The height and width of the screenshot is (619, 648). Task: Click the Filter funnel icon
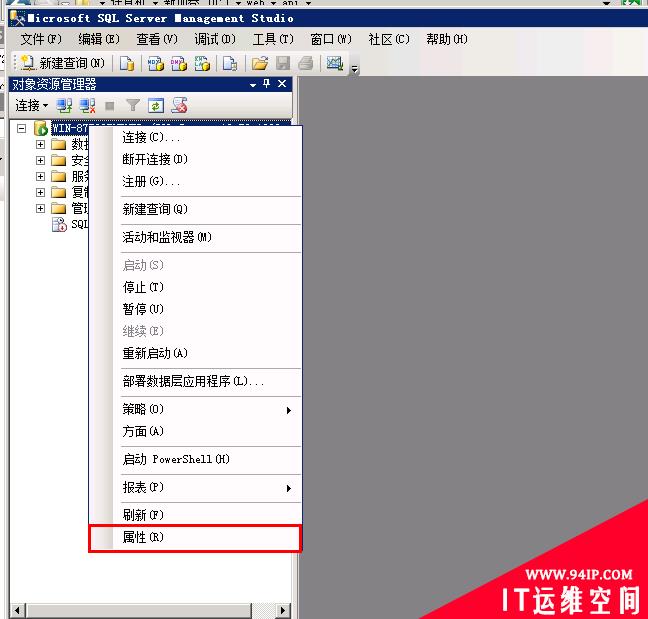tap(133, 106)
